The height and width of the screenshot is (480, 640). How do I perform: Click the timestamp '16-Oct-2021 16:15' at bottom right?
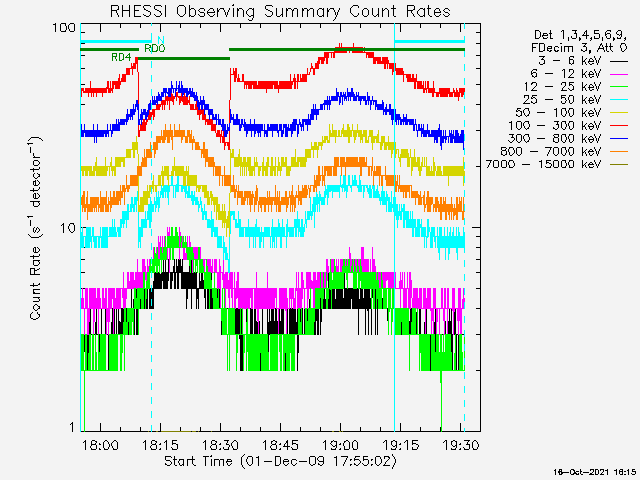tap(595, 472)
